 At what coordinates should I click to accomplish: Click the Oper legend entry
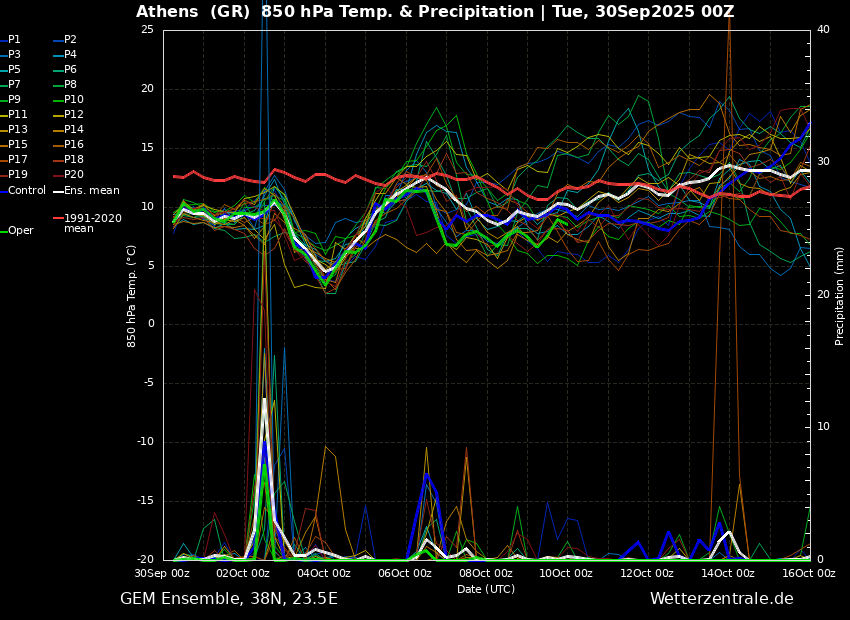click(21, 231)
